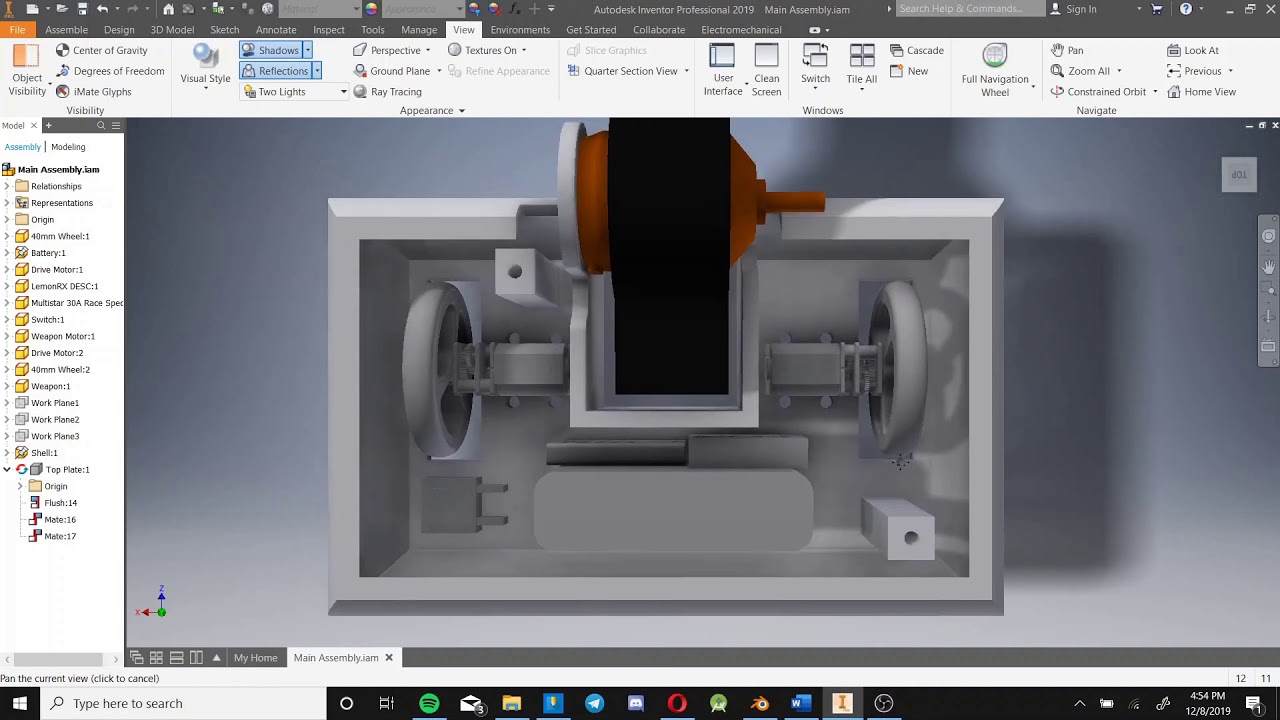Screen dimensions: 1280x720
Task: Select Mate:16 constraint in browser
Action: [x=60, y=520]
